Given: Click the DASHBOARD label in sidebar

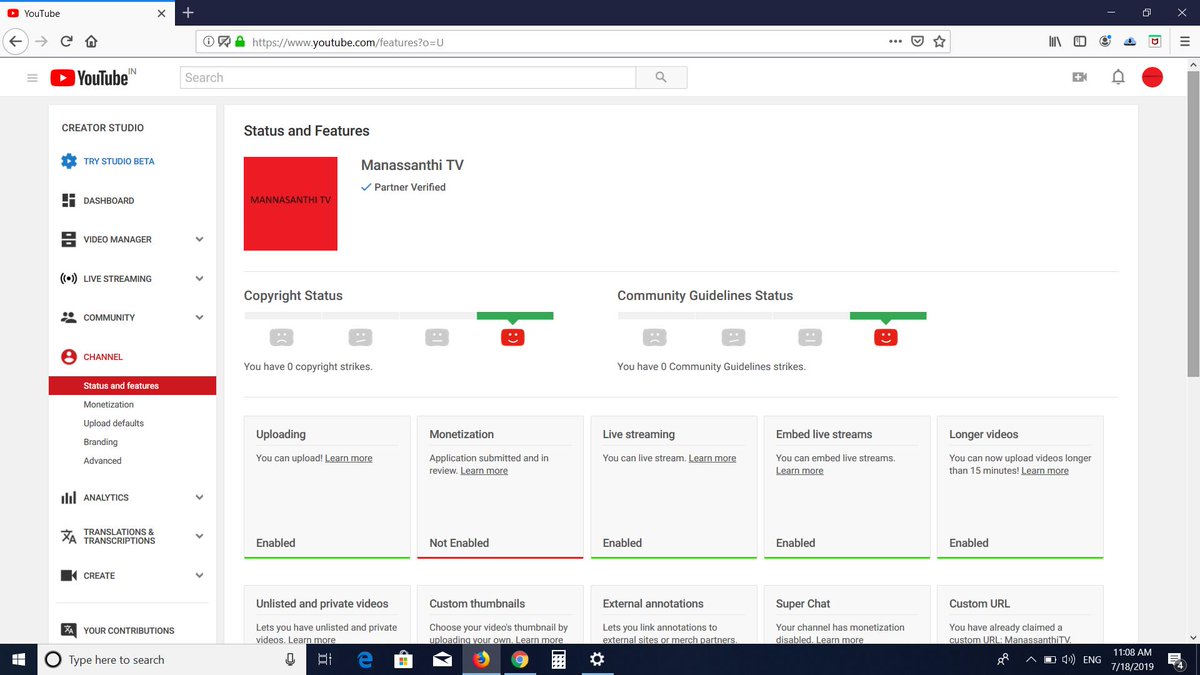Looking at the screenshot, I should (109, 201).
